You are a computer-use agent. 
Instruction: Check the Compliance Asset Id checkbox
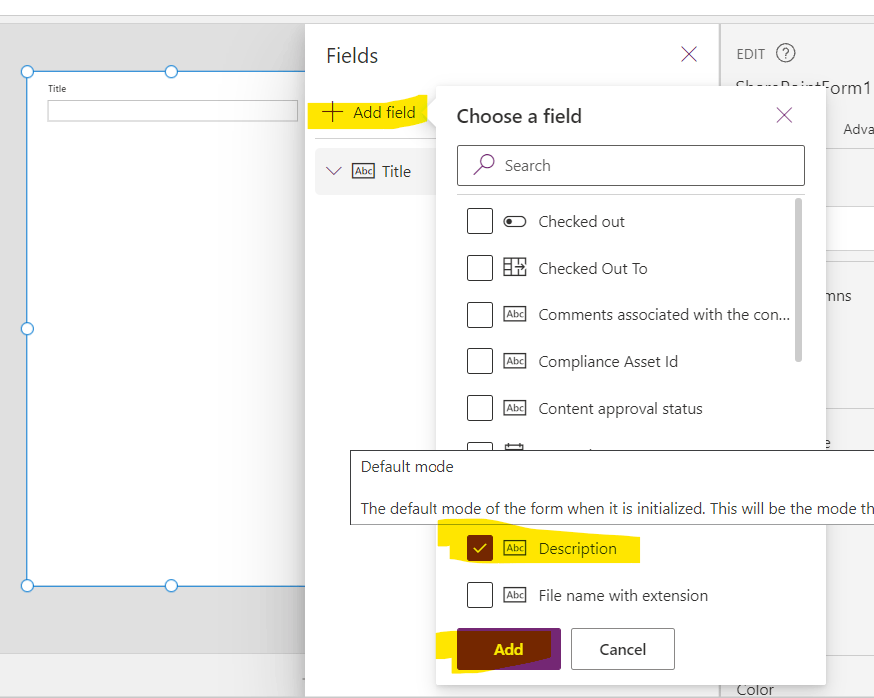[479, 361]
